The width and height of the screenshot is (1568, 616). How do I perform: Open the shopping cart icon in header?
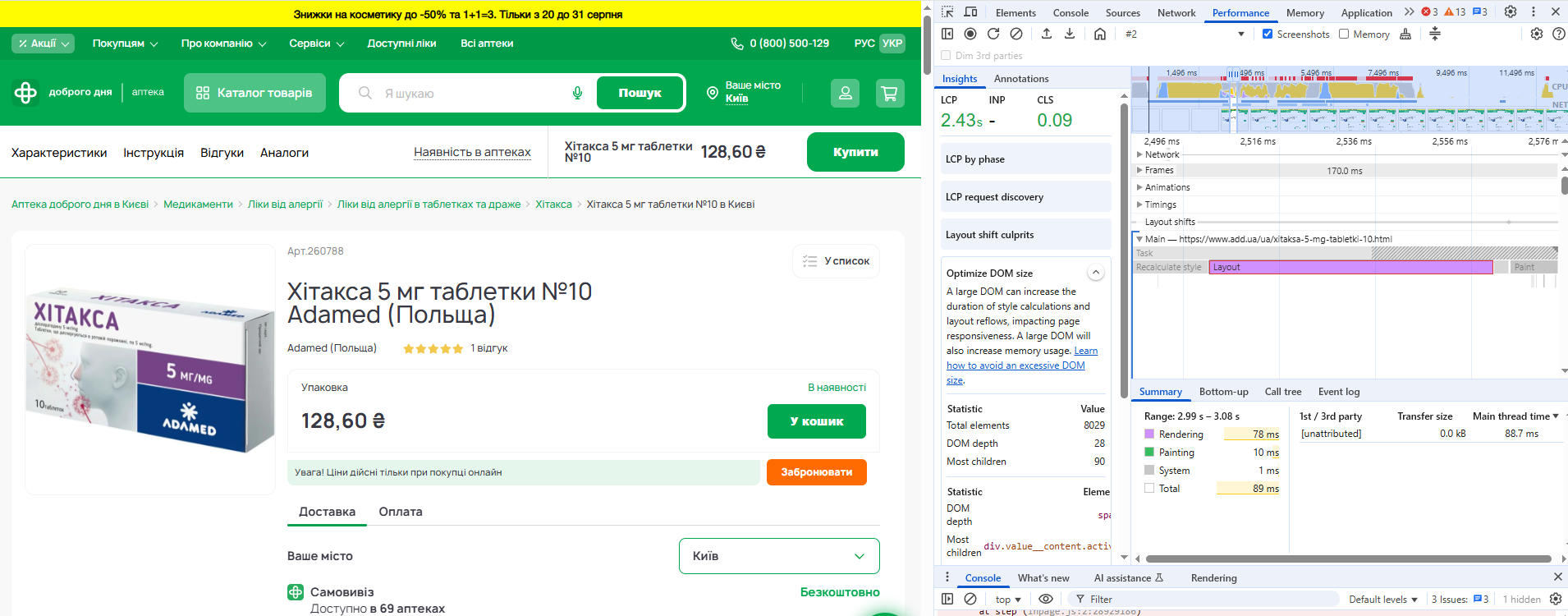[889, 93]
